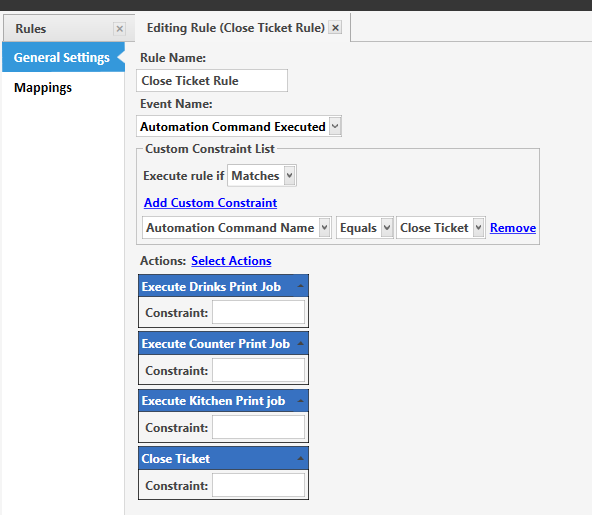Select the General Settings section
Screen dimensions: 592x515
tap(63, 57)
